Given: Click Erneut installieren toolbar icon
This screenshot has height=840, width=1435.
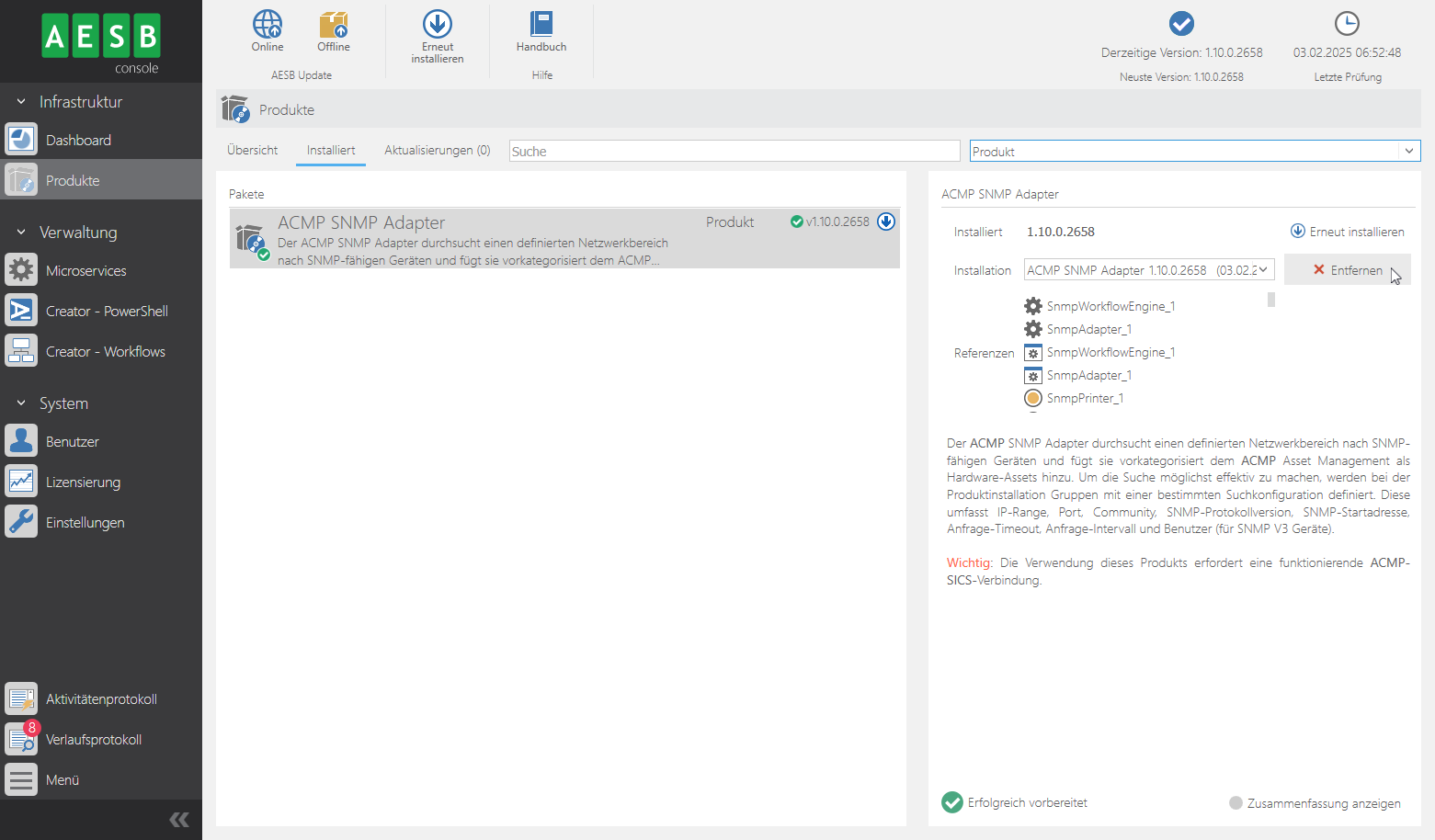Looking at the screenshot, I should 438,25.
